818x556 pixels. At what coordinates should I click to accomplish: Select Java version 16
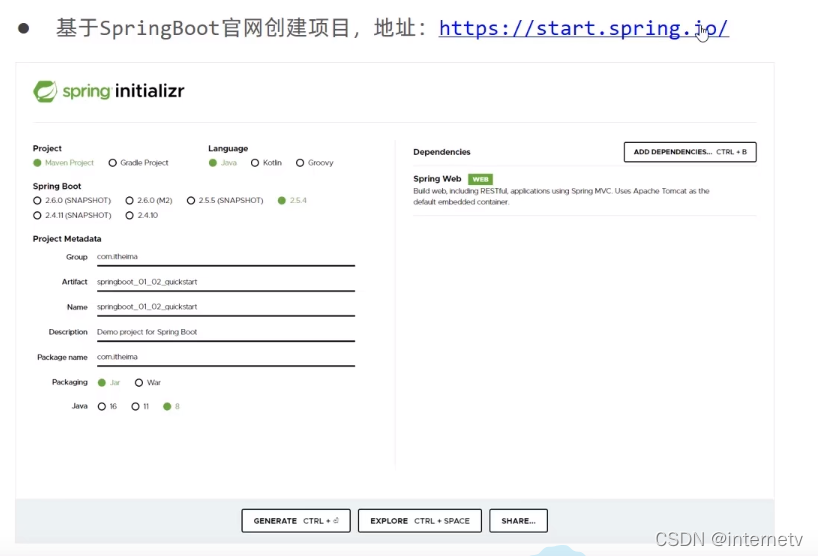pos(107,406)
